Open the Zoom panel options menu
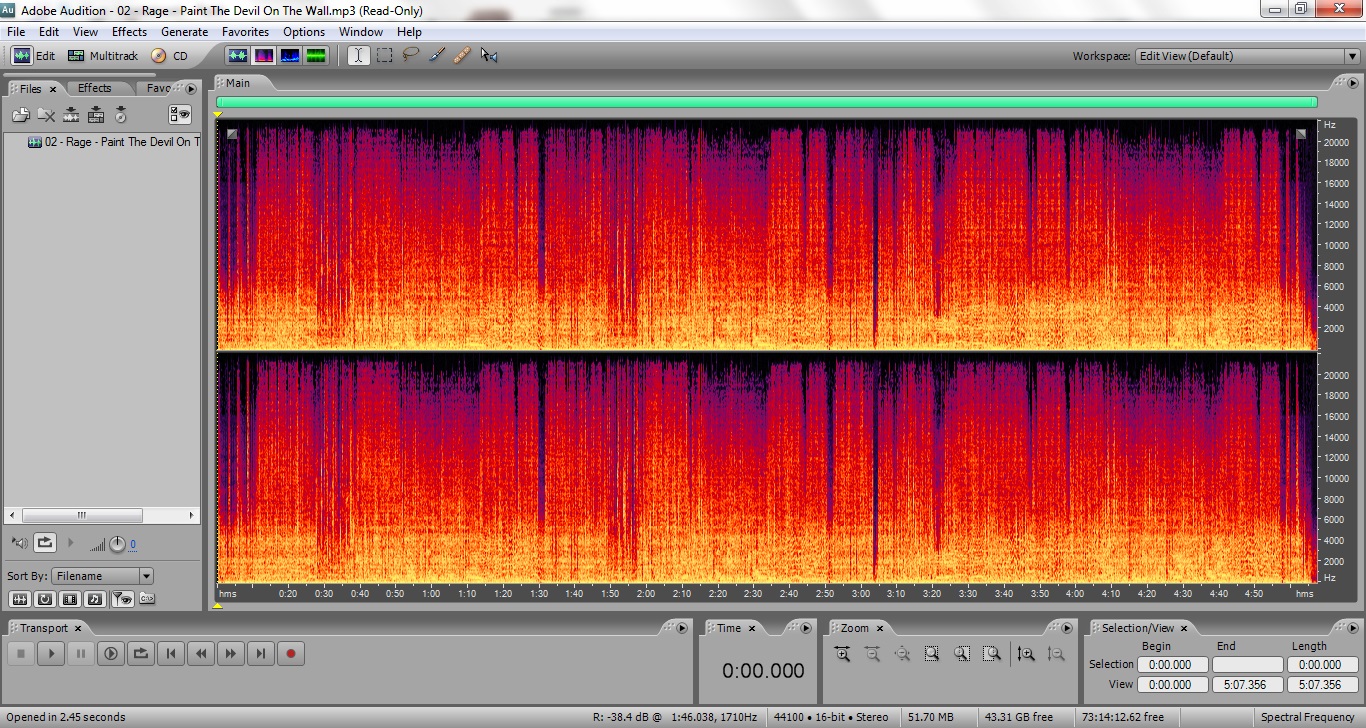Screen dimensions: 1366x728 [x=1069, y=628]
